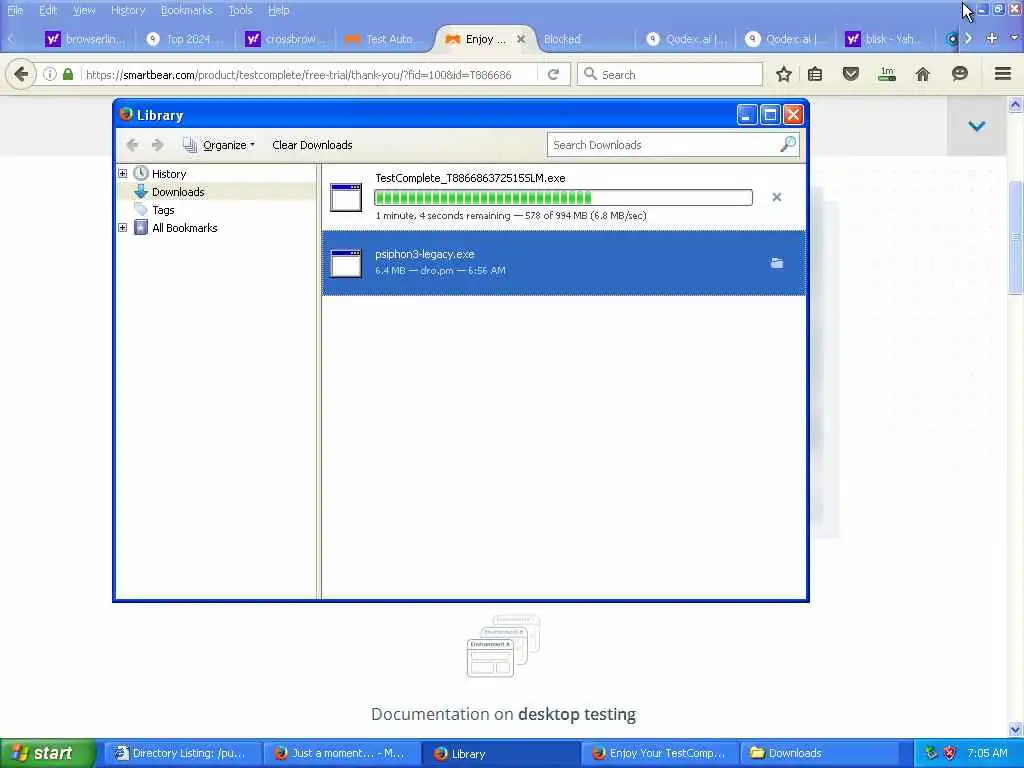The image size is (1024, 768).
Task: Open the bookmarks list clipboard icon
Action: point(815,74)
